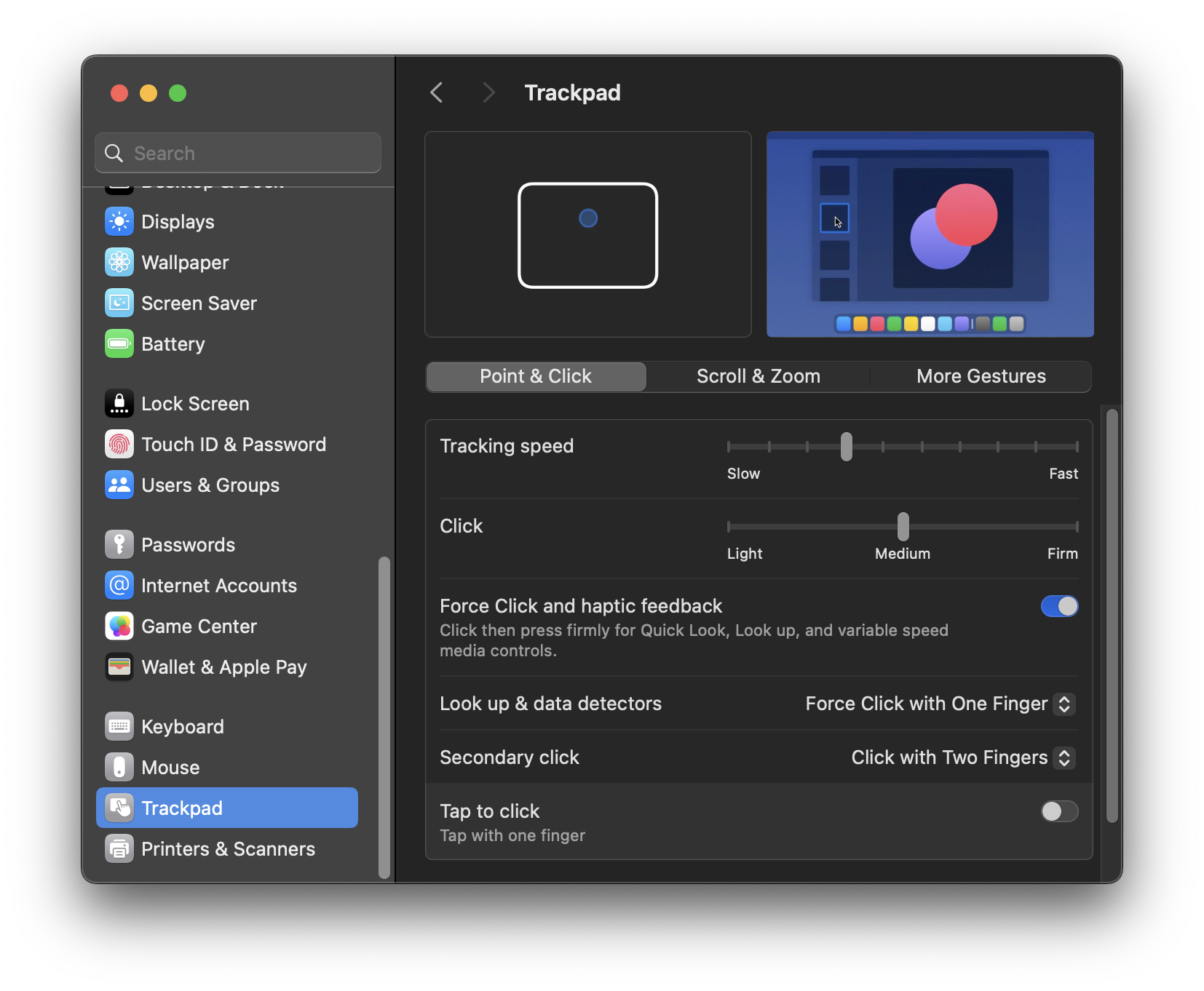Click the yellow minimize window button
Image resolution: width=1204 pixels, height=991 pixels.
(x=148, y=93)
